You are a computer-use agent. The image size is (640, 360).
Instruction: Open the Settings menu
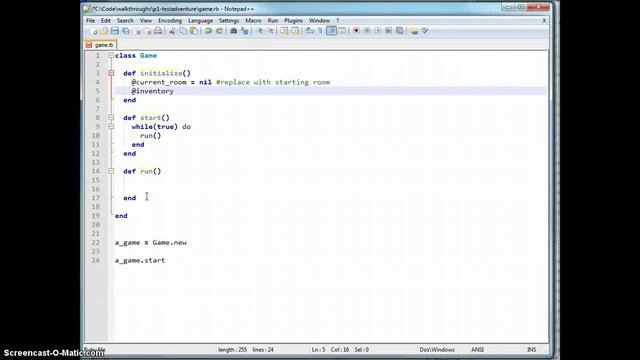click(x=229, y=20)
